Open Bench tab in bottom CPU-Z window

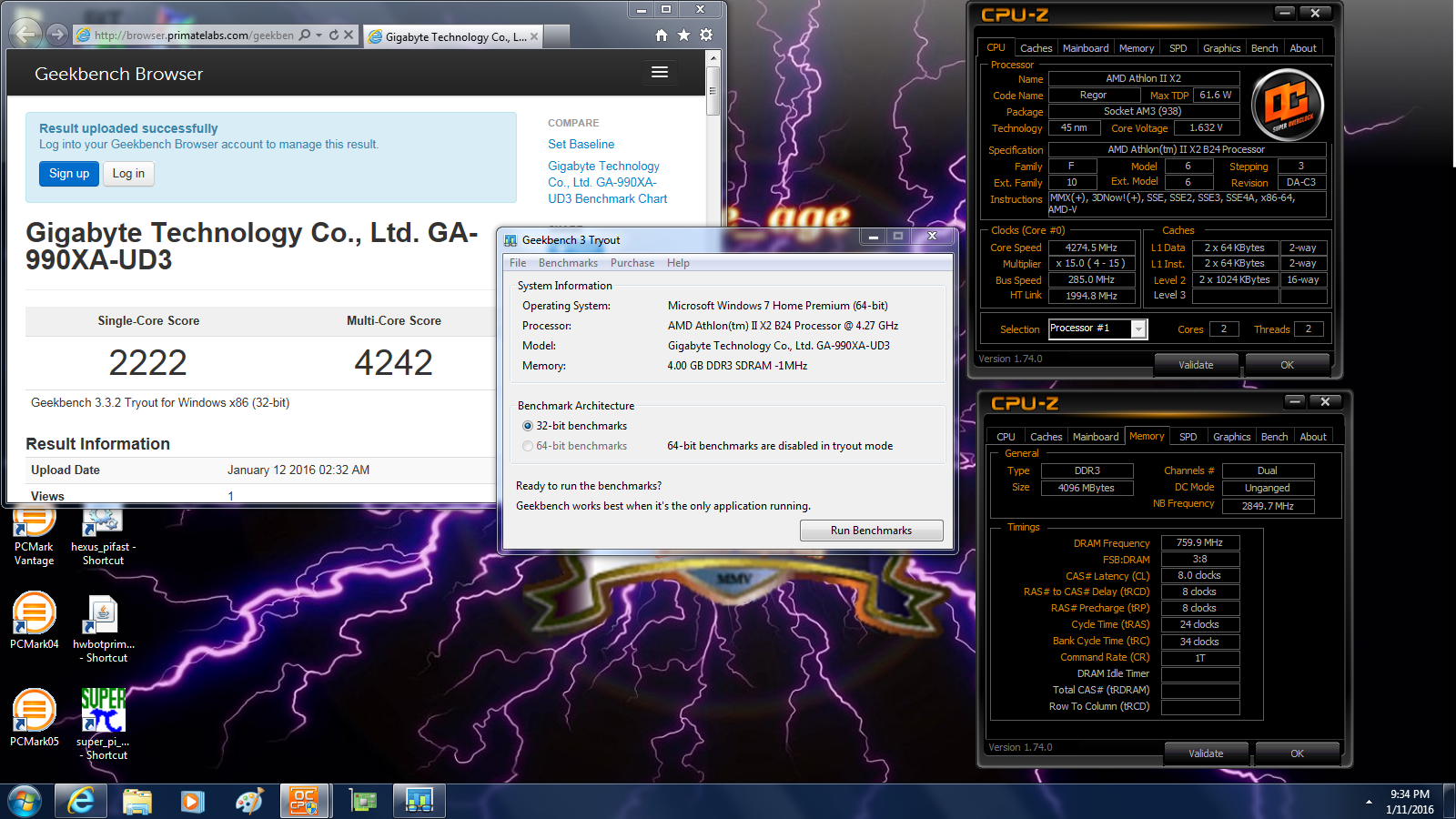click(x=1274, y=437)
